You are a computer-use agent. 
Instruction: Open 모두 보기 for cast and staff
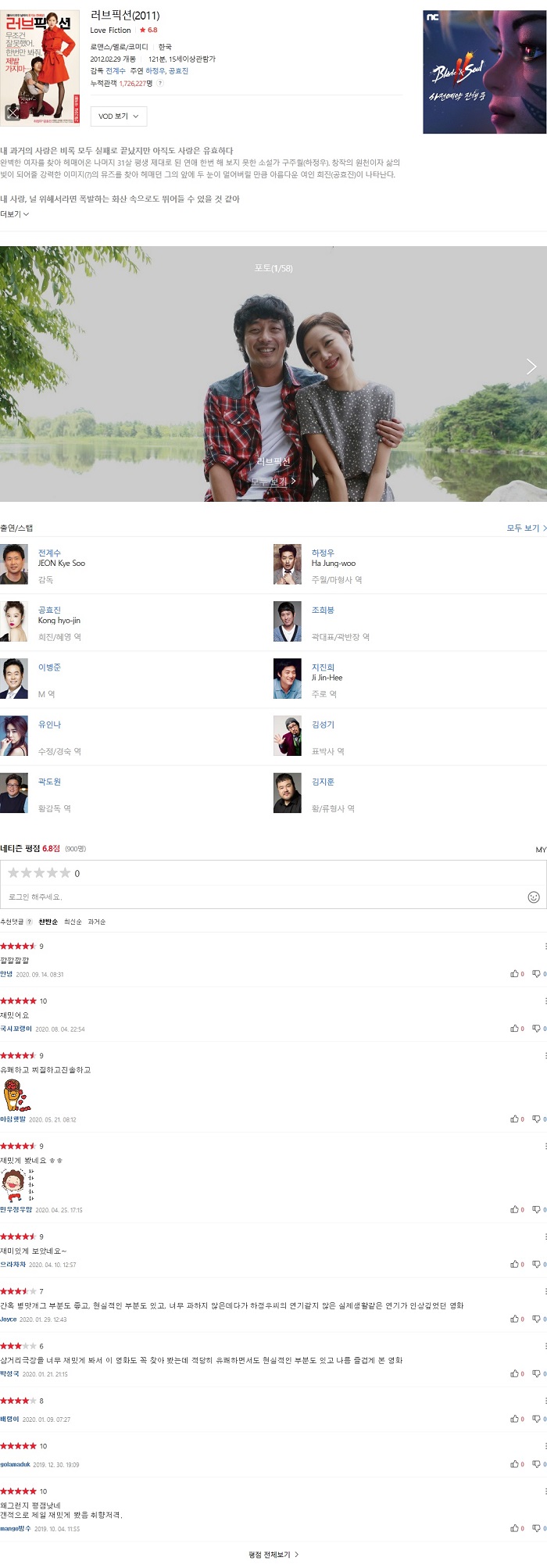coord(527,528)
